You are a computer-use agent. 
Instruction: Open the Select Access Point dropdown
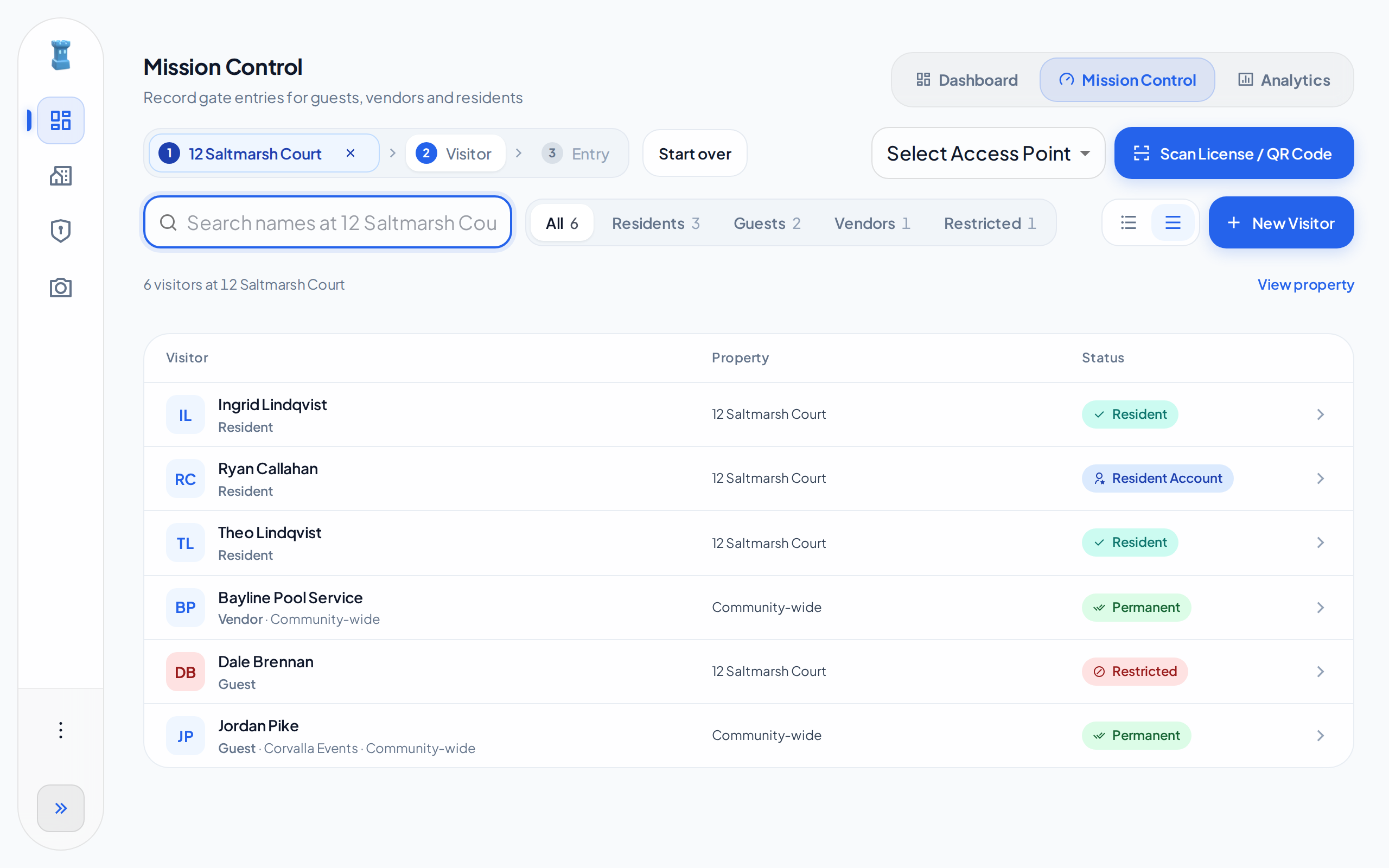click(988, 154)
